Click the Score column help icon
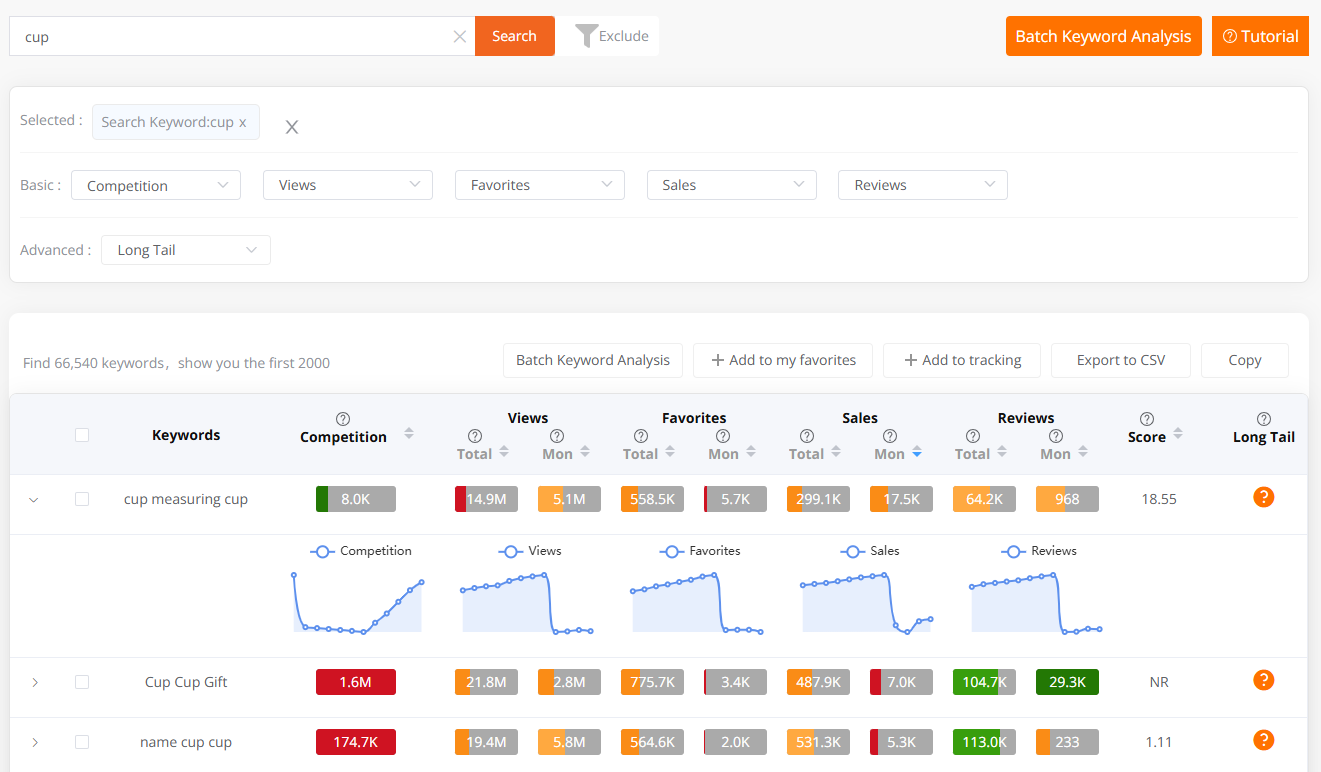1321x772 pixels. click(x=1146, y=418)
